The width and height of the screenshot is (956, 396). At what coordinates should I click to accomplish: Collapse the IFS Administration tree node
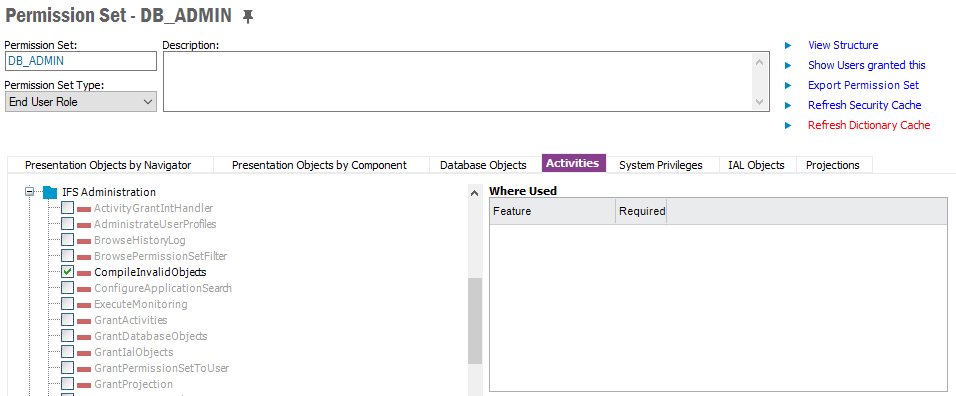[x=29, y=192]
